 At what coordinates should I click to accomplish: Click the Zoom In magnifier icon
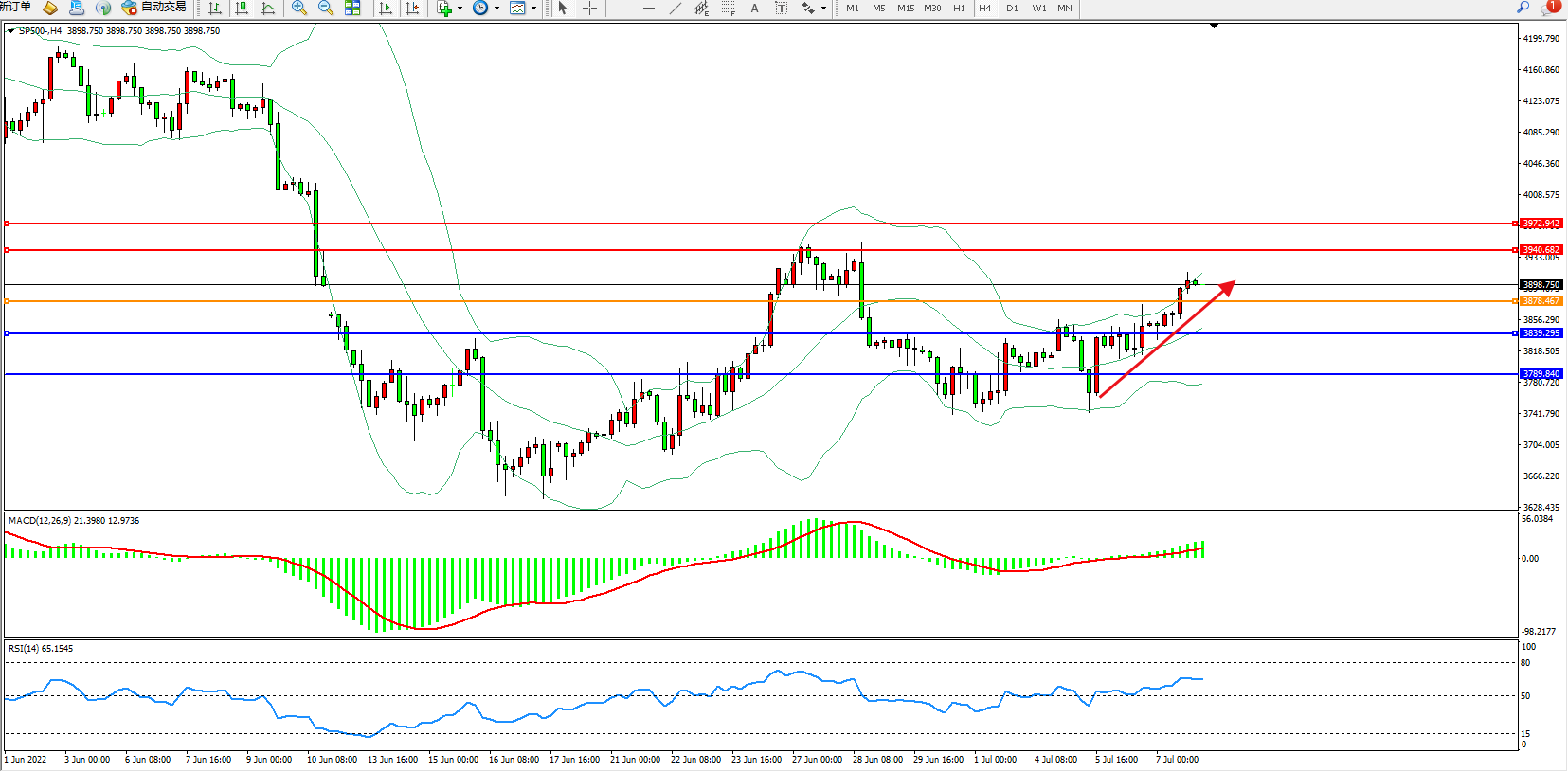tap(299, 9)
